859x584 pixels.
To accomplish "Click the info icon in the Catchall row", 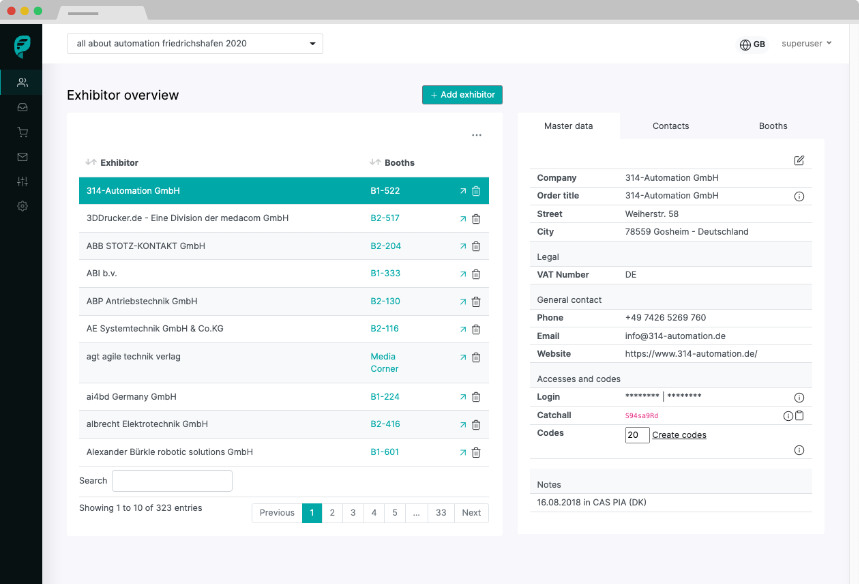I will coord(788,416).
